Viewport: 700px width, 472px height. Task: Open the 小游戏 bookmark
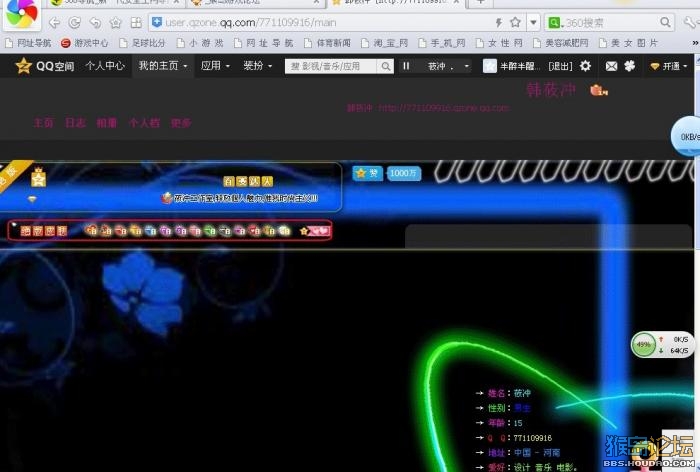(x=200, y=43)
